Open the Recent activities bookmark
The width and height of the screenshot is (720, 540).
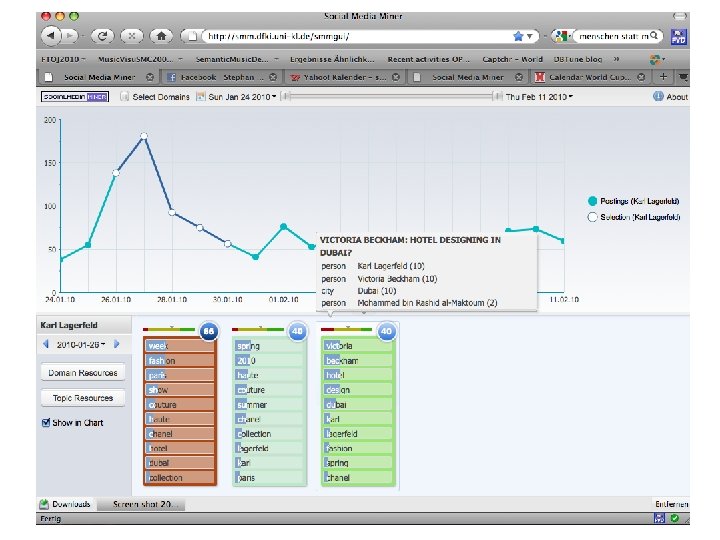pyautogui.click(x=428, y=59)
